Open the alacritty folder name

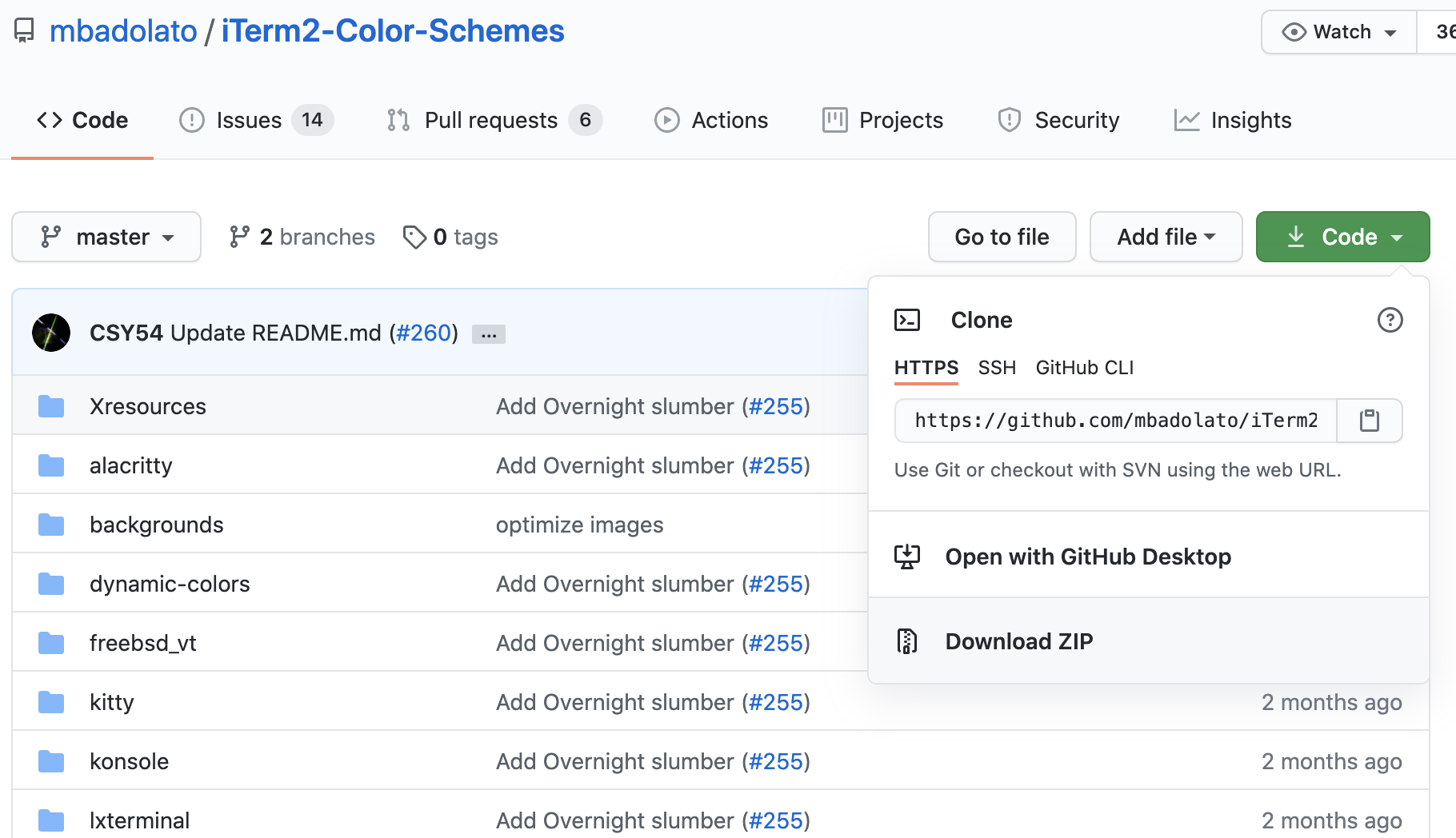pos(131,465)
